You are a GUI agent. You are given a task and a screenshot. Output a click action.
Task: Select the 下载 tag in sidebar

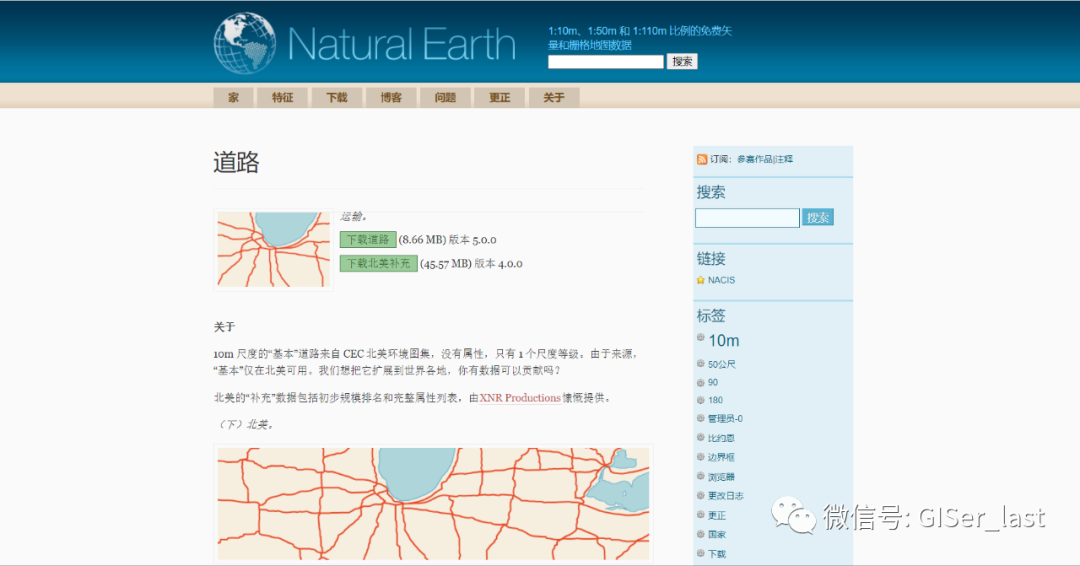pyautogui.click(x=717, y=554)
